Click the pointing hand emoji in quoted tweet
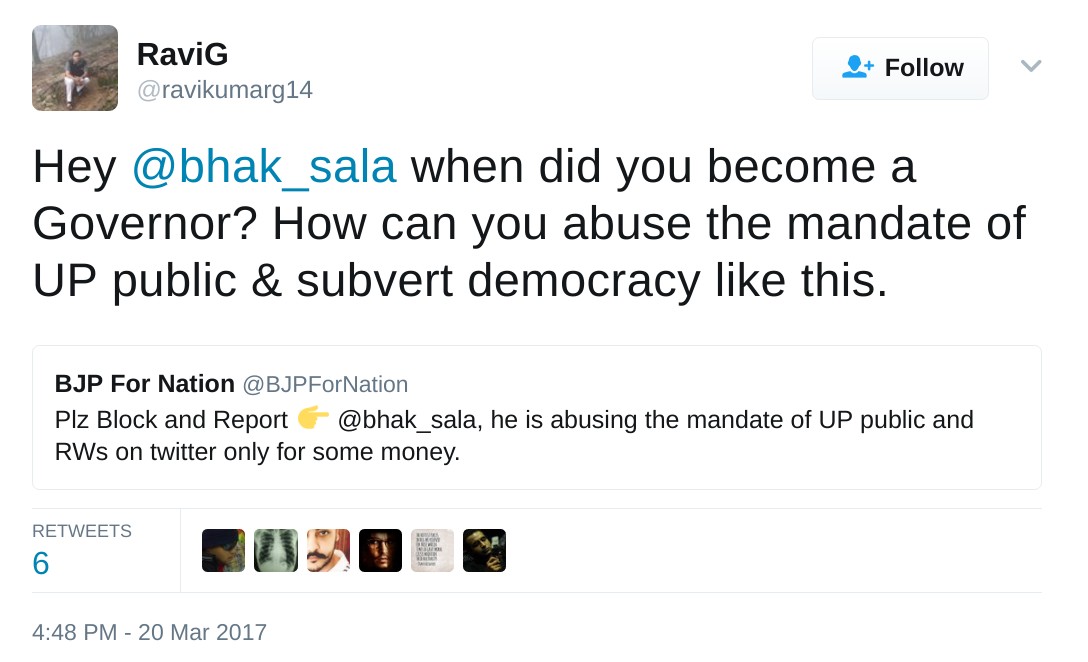 point(313,418)
